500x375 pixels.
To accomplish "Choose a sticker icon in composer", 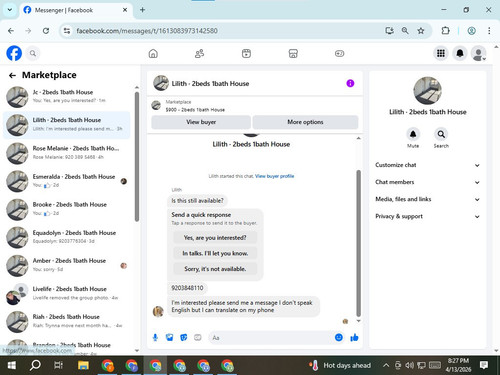I will pos(184,338).
